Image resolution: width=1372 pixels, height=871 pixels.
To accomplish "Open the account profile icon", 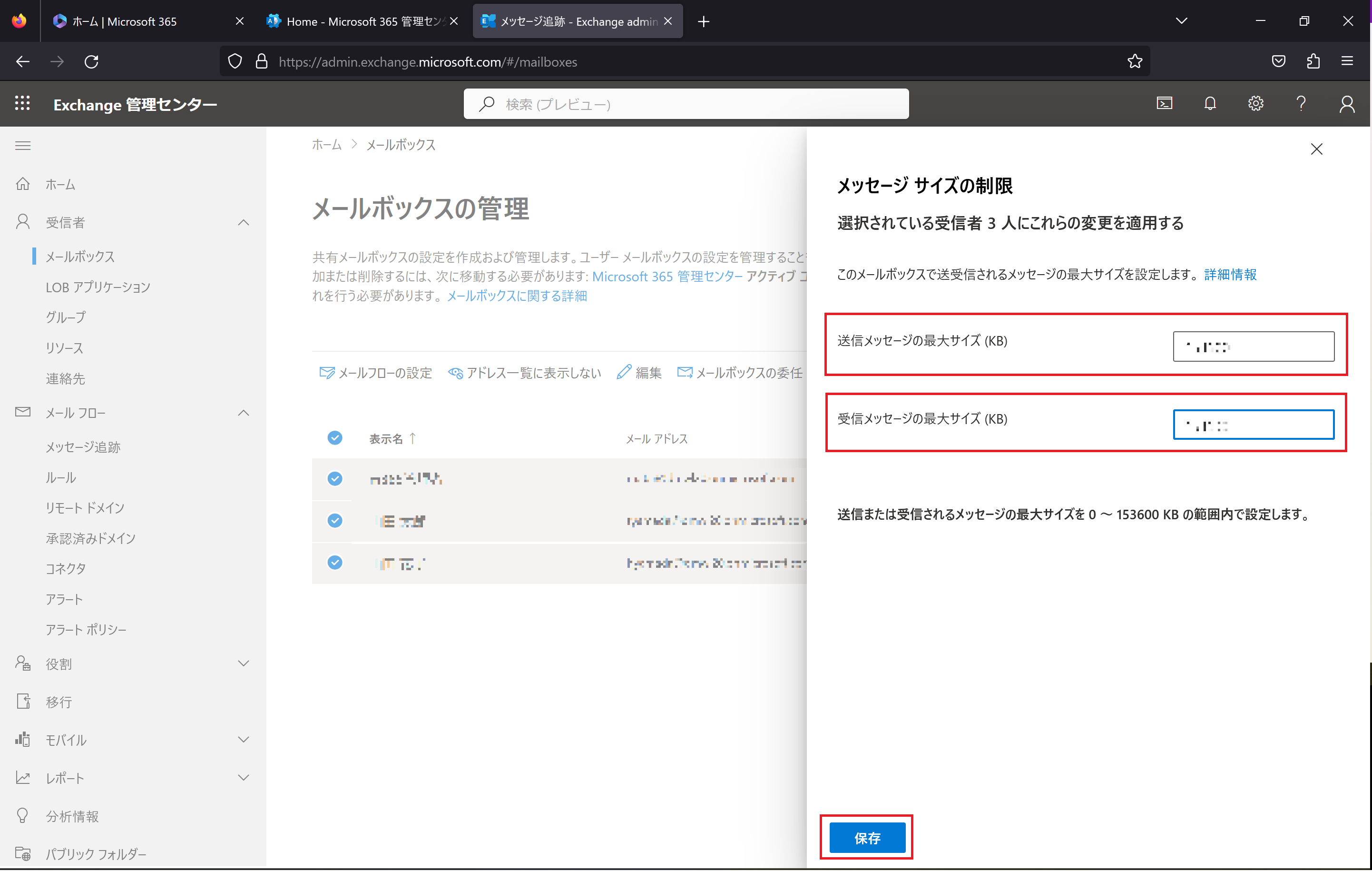I will (1347, 104).
